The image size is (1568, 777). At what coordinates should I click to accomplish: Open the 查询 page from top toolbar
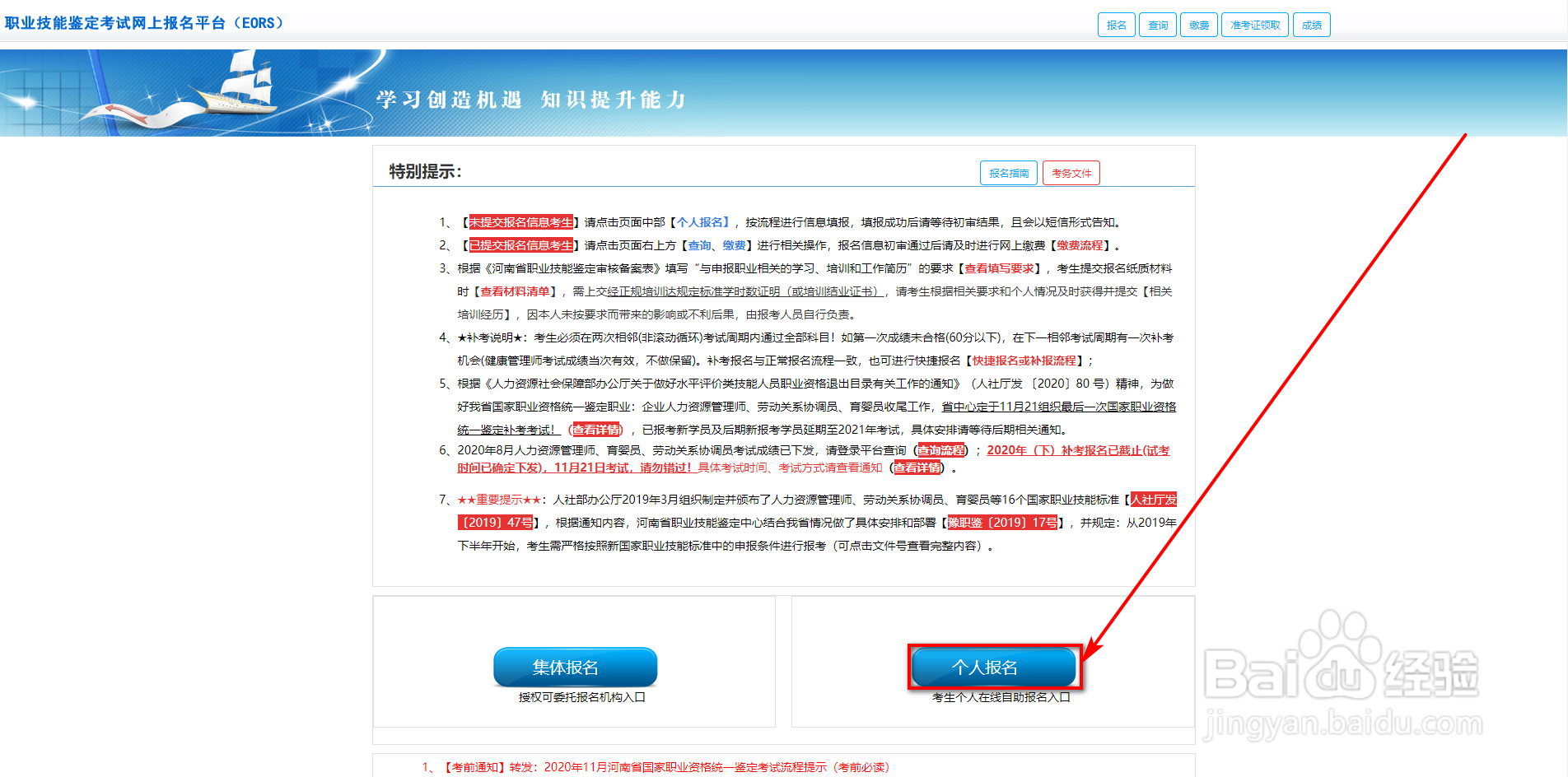1157,24
